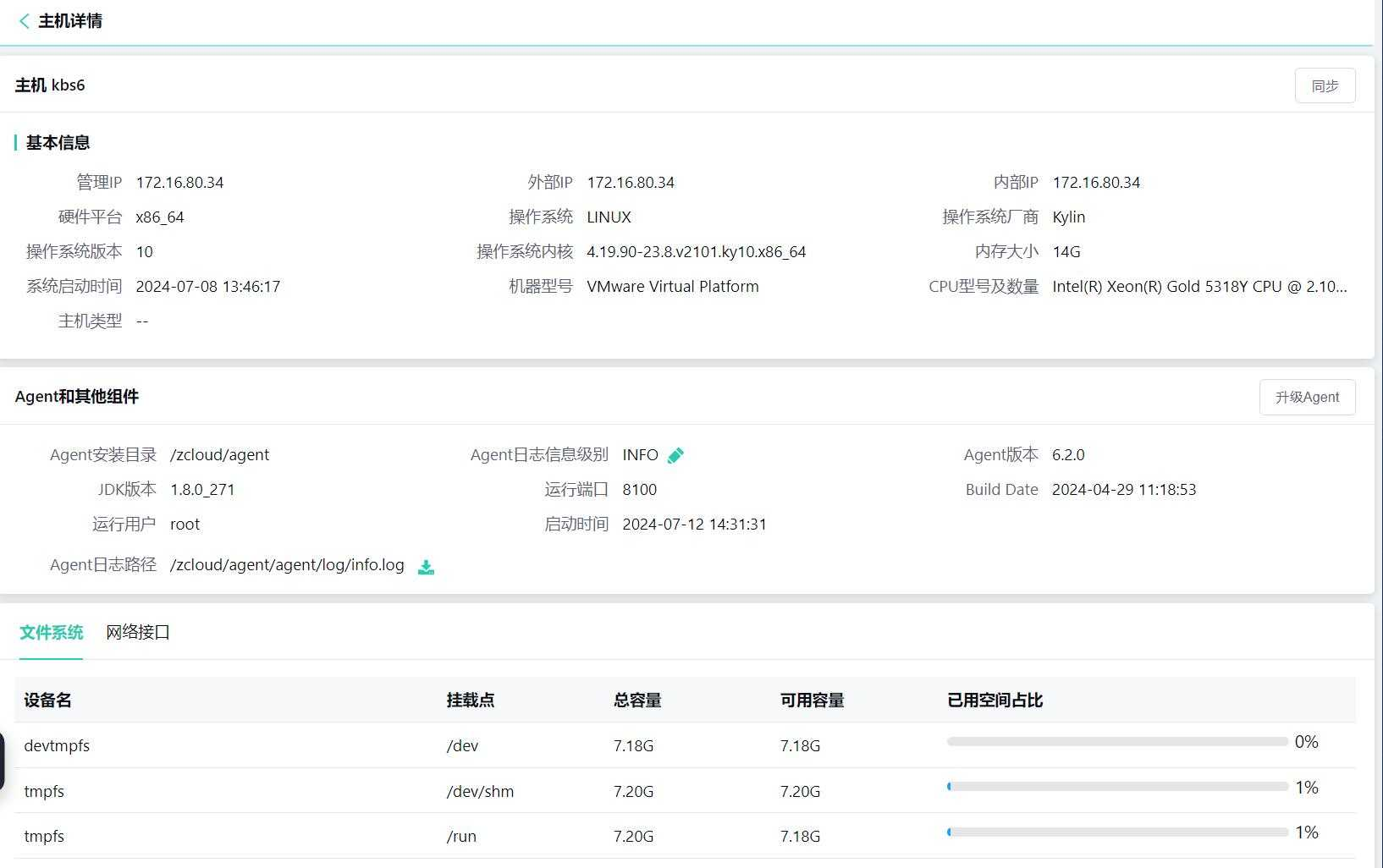The height and width of the screenshot is (868, 1383).
Task: Click the boot time 2024-07-08 13:46:17
Action: pyautogui.click(x=208, y=287)
